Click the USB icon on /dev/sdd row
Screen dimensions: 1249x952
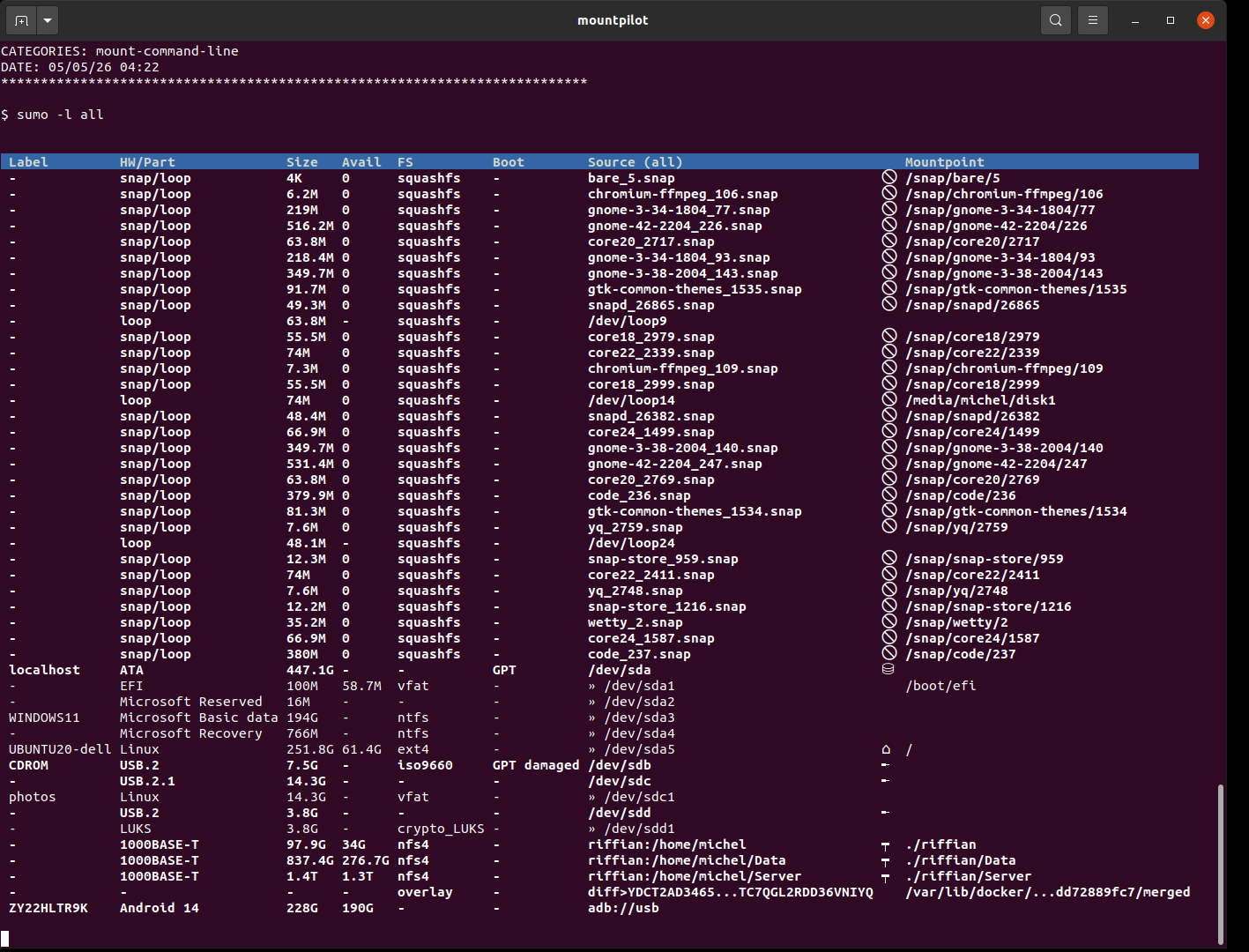point(885,813)
